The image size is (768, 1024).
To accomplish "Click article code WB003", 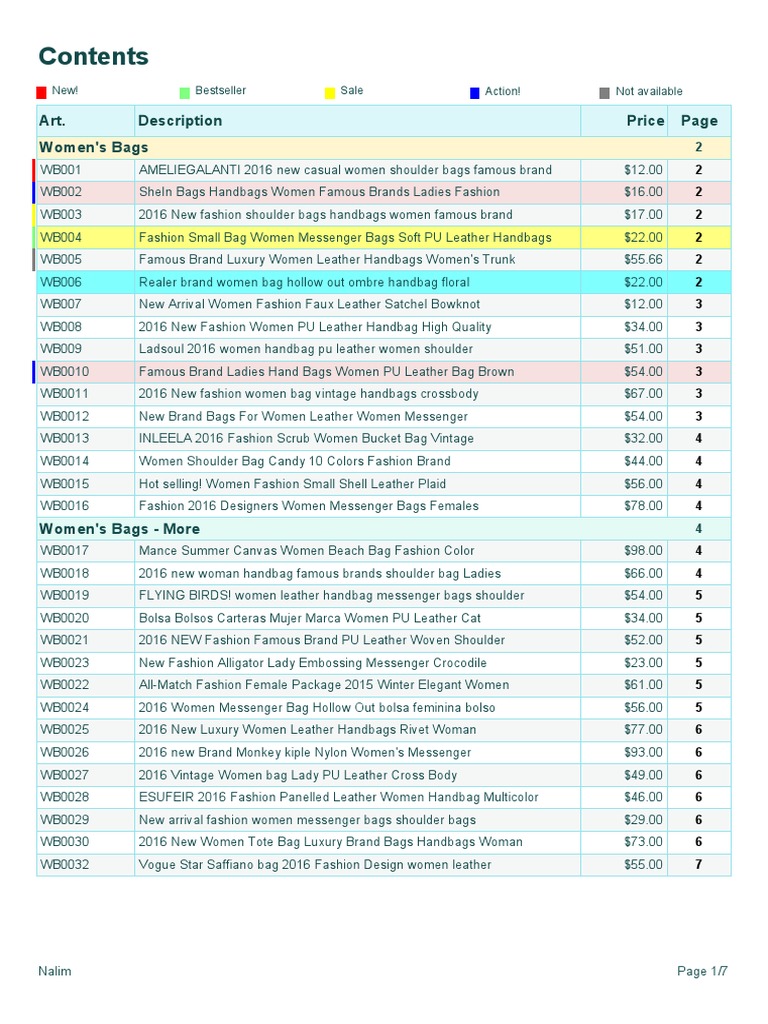I will tap(61, 215).
